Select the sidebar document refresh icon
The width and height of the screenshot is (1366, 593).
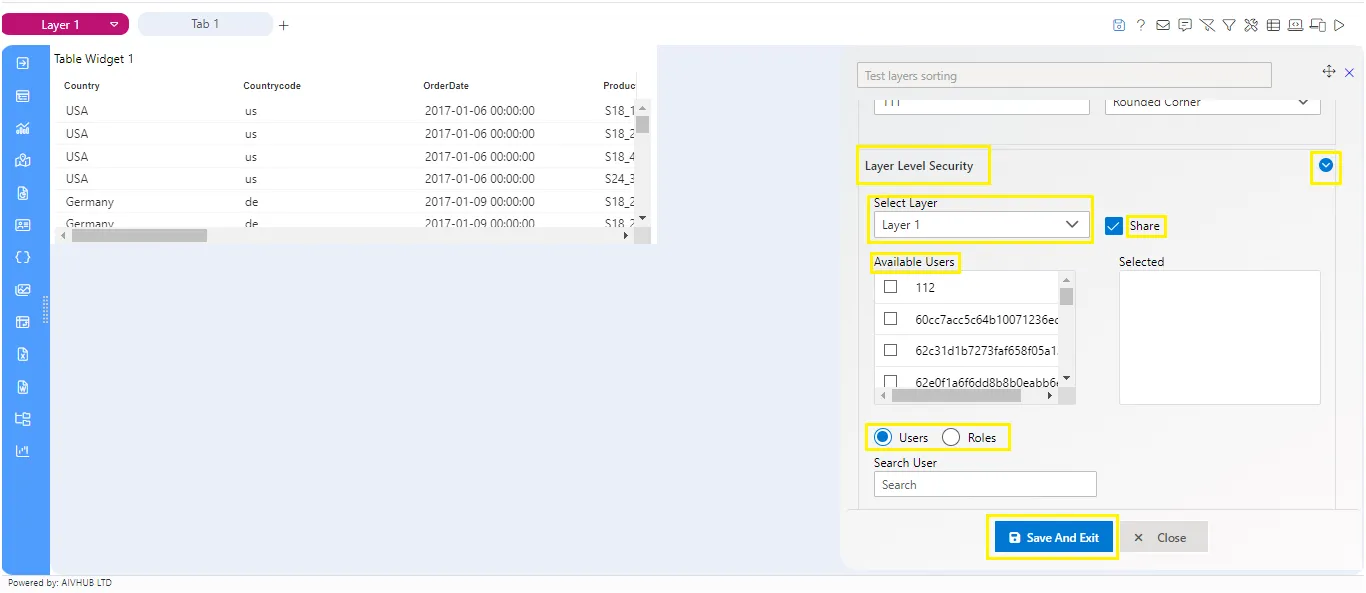click(x=23, y=193)
